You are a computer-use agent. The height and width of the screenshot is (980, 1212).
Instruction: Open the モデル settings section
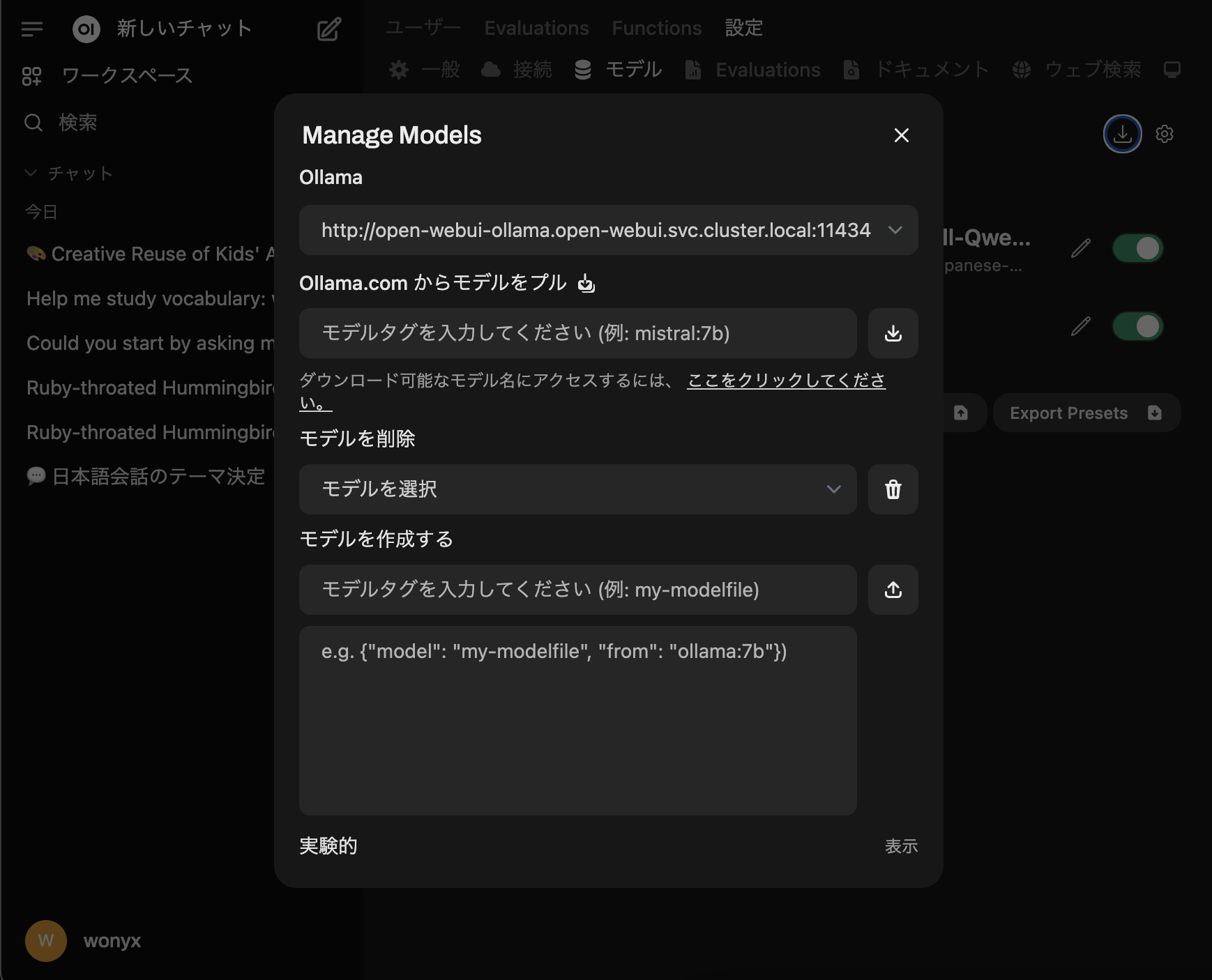coord(618,70)
